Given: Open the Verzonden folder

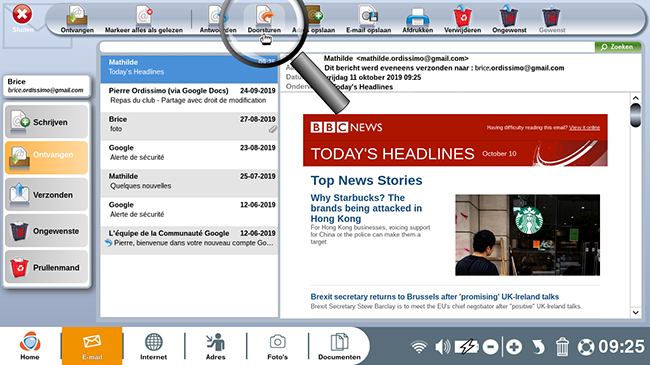Looking at the screenshot, I should point(46,194).
